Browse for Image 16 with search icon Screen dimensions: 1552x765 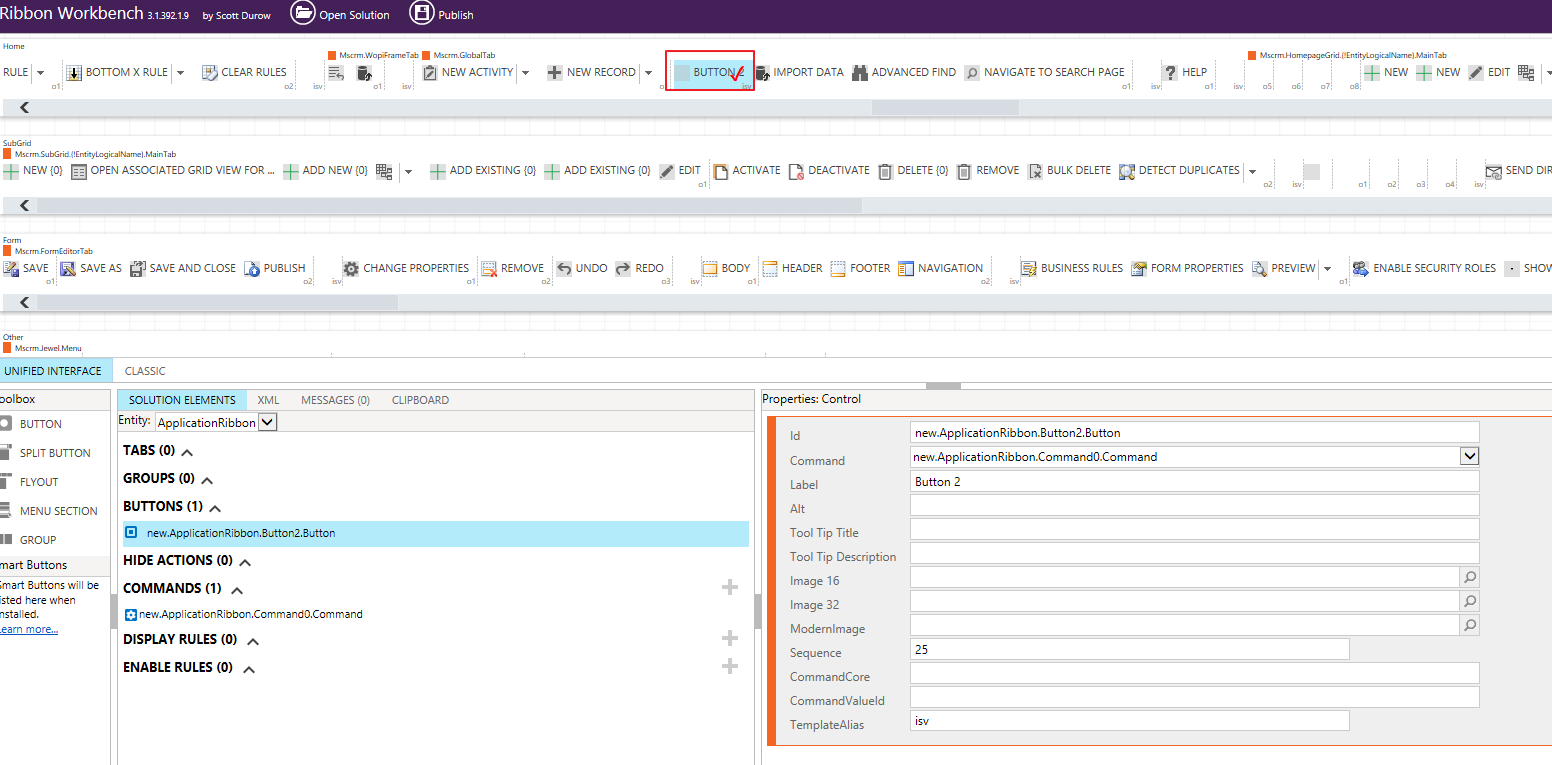click(1469, 577)
